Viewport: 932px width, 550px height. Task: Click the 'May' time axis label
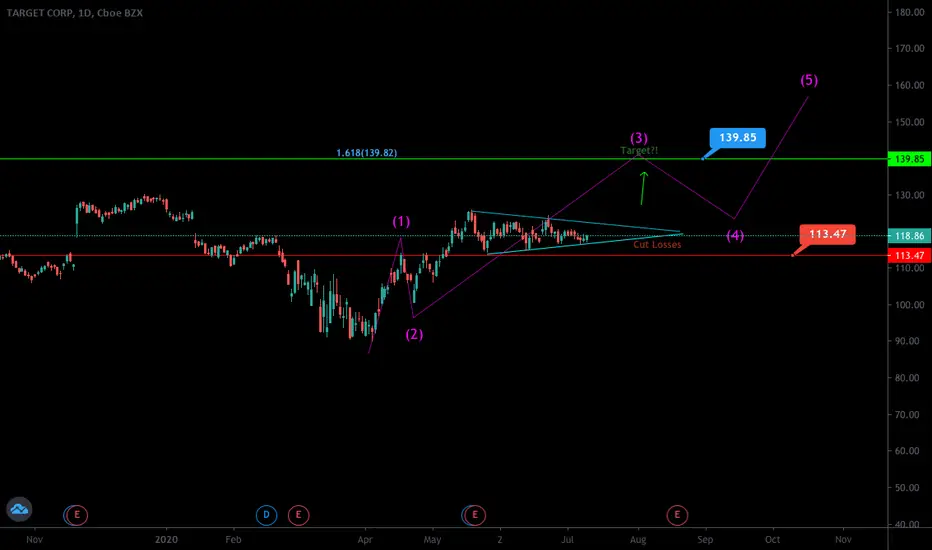(432, 539)
